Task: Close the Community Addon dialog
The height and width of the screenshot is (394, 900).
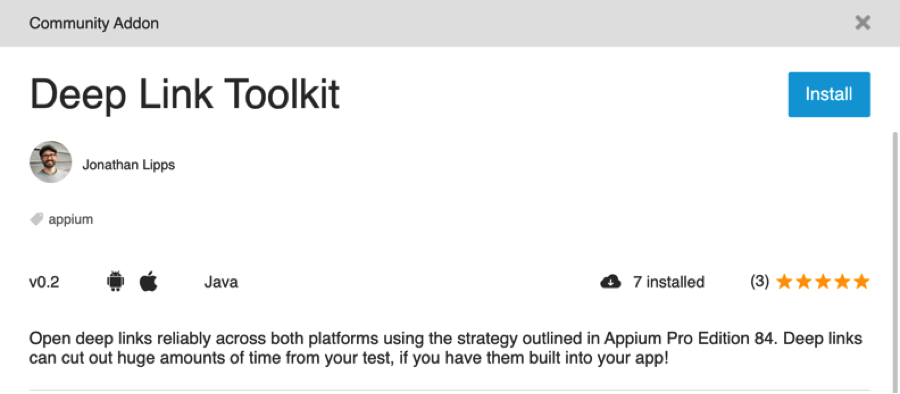Action: (862, 23)
